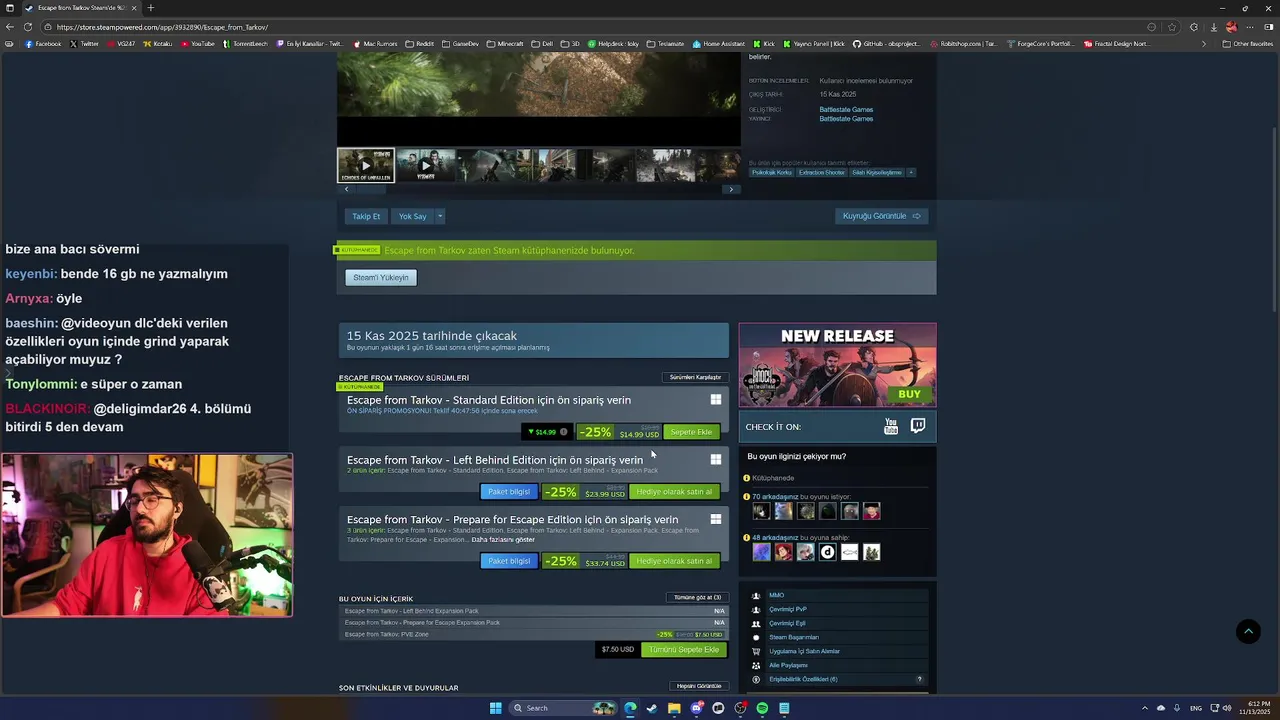Image resolution: width=1280 pixels, height=720 pixels.
Task: Open Twitch link in Check It On banner
Action: [x=918, y=427]
